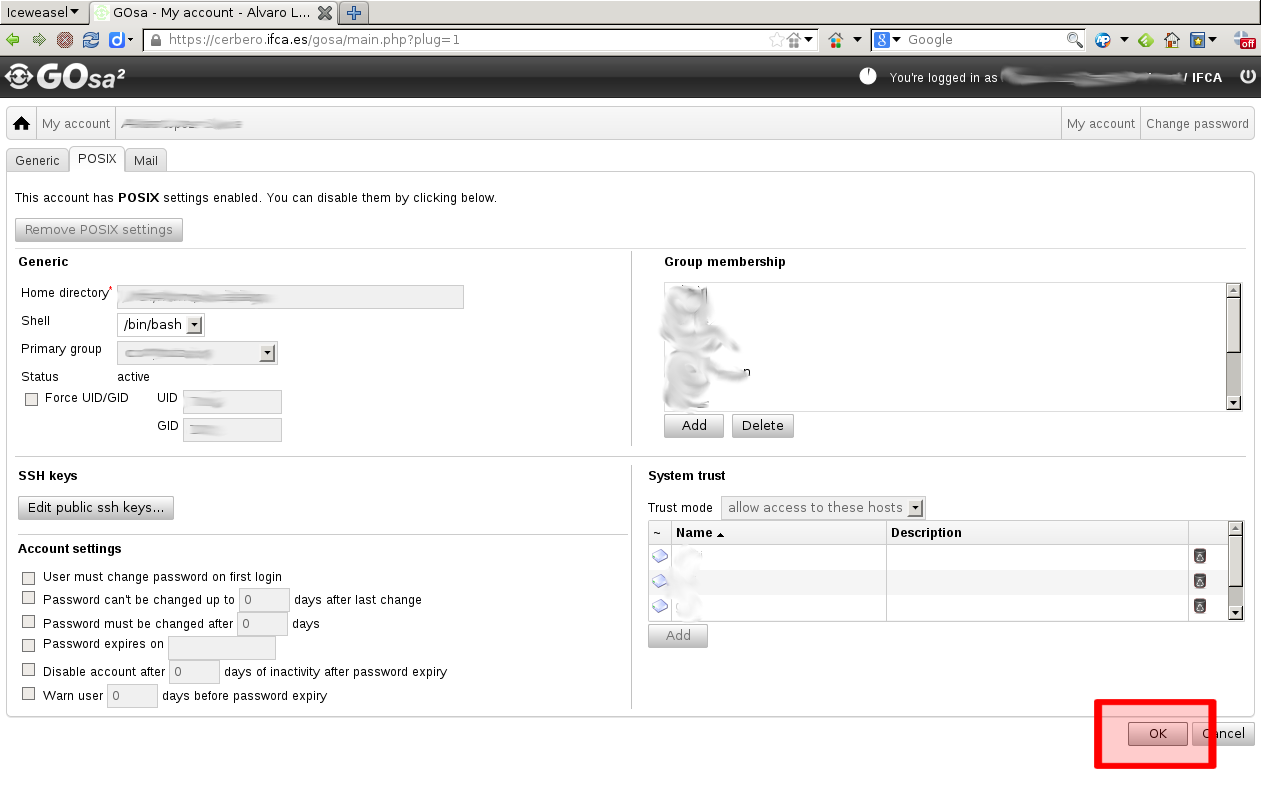This screenshot has width=1261, height=805.
Task: Expand the Primary group dropdown
Action: pos(266,353)
